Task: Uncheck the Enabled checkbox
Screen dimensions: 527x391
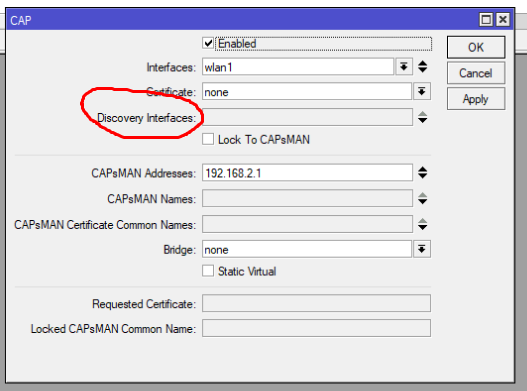Action: tap(208, 43)
